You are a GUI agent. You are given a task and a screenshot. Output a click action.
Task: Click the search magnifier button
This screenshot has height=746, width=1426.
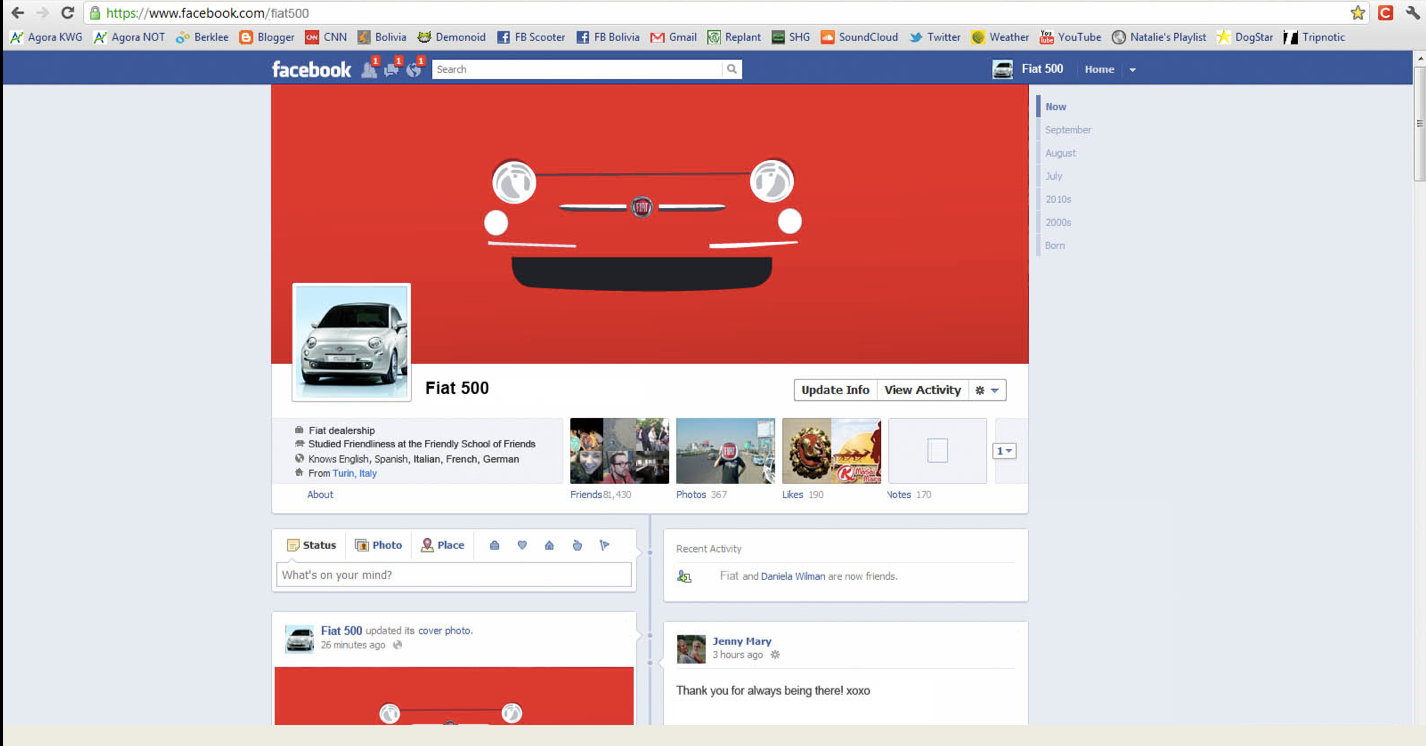(732, 69)
